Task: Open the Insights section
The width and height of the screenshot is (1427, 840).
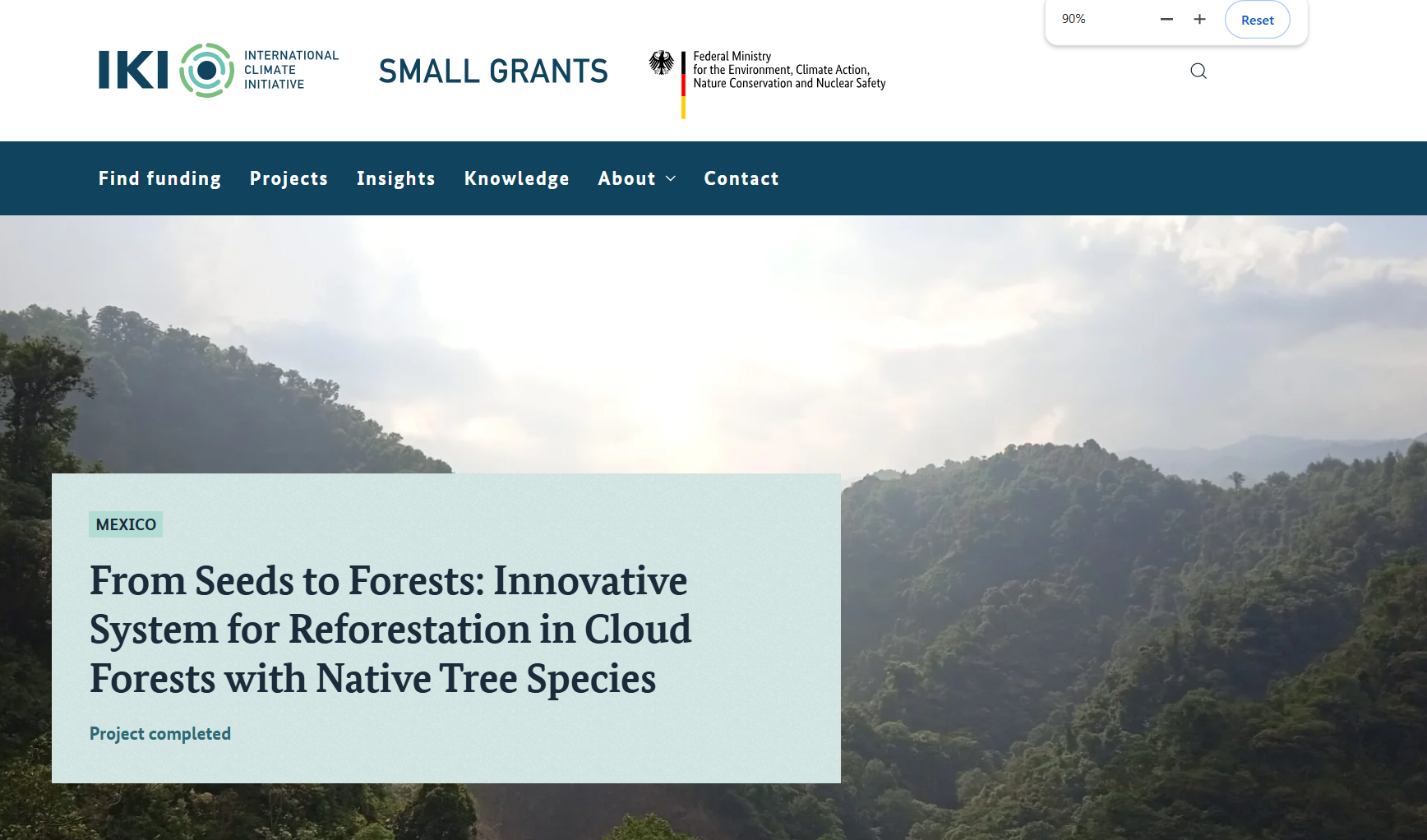Action: [395, 178]
